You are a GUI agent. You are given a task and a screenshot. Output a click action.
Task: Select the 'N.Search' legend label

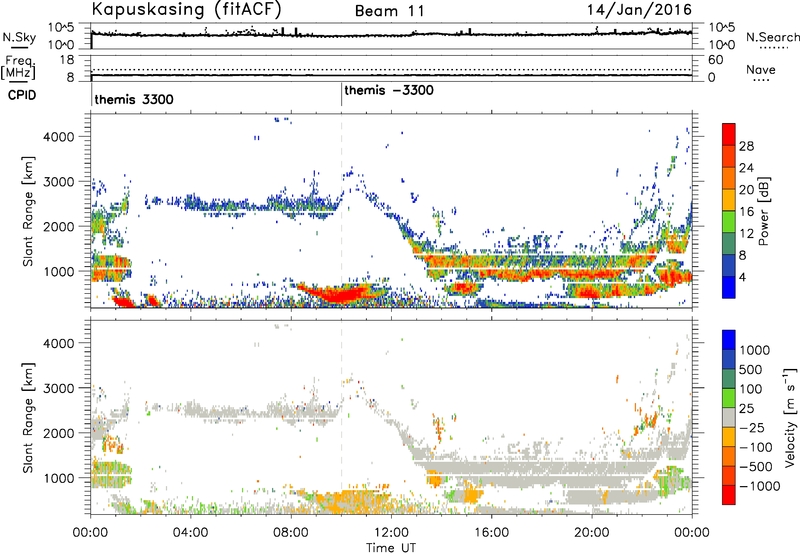click(x=772, y=37)
